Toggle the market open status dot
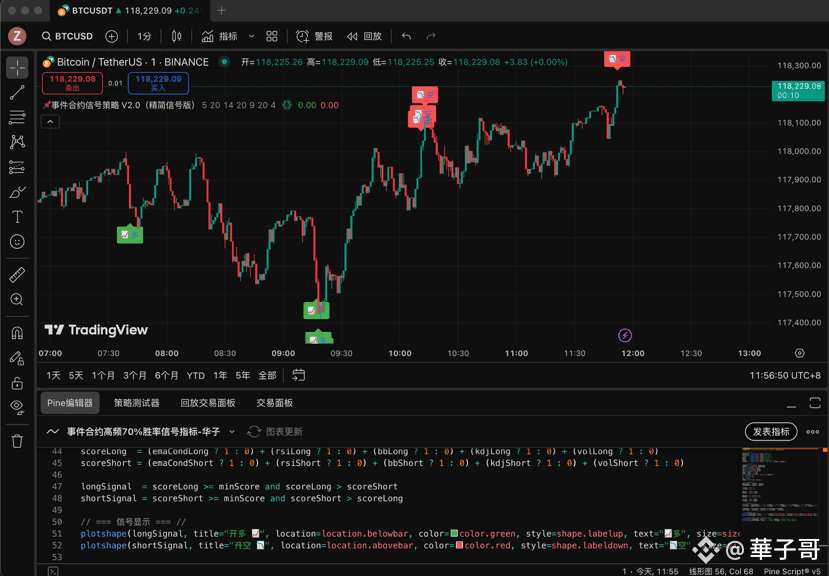The height and width of the screenshot is (576, 829). coord(225,62)
